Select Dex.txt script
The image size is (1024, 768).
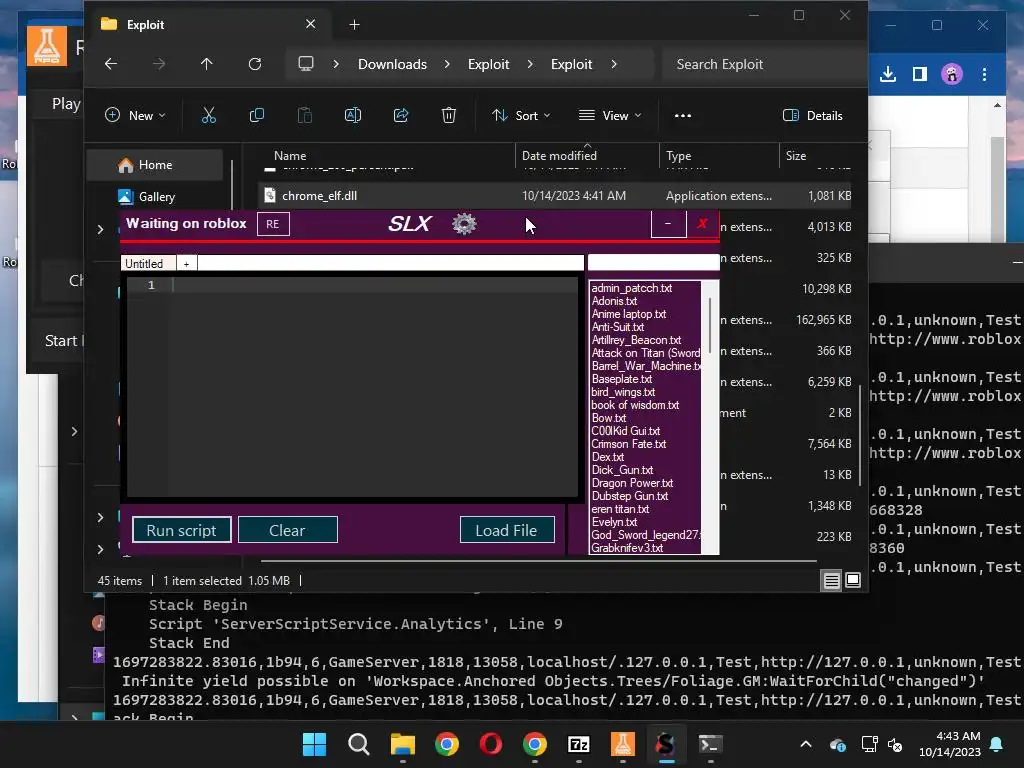coord(607,457)
